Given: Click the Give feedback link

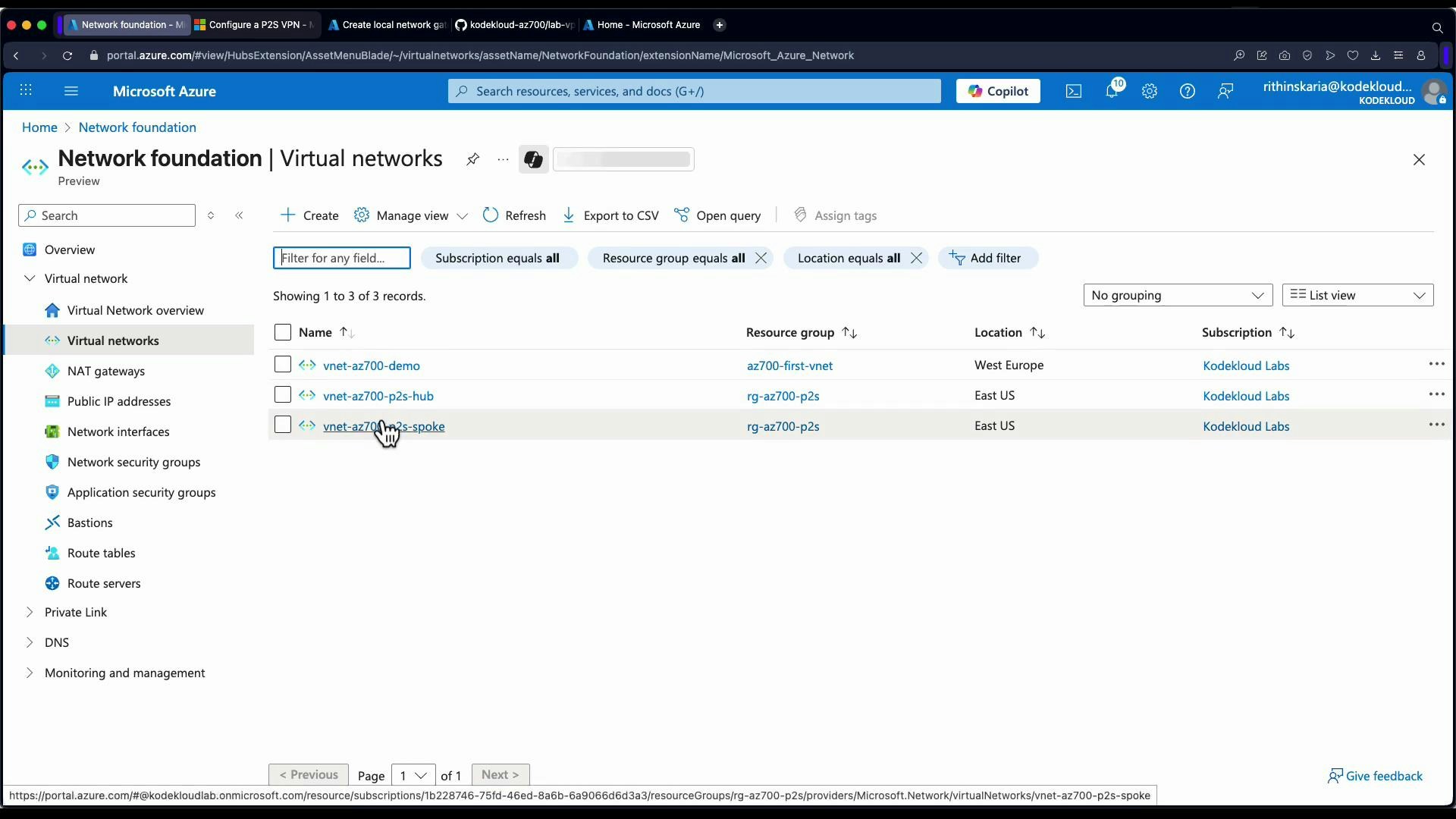Looking at the screenshot, I should pos(1383,776).
